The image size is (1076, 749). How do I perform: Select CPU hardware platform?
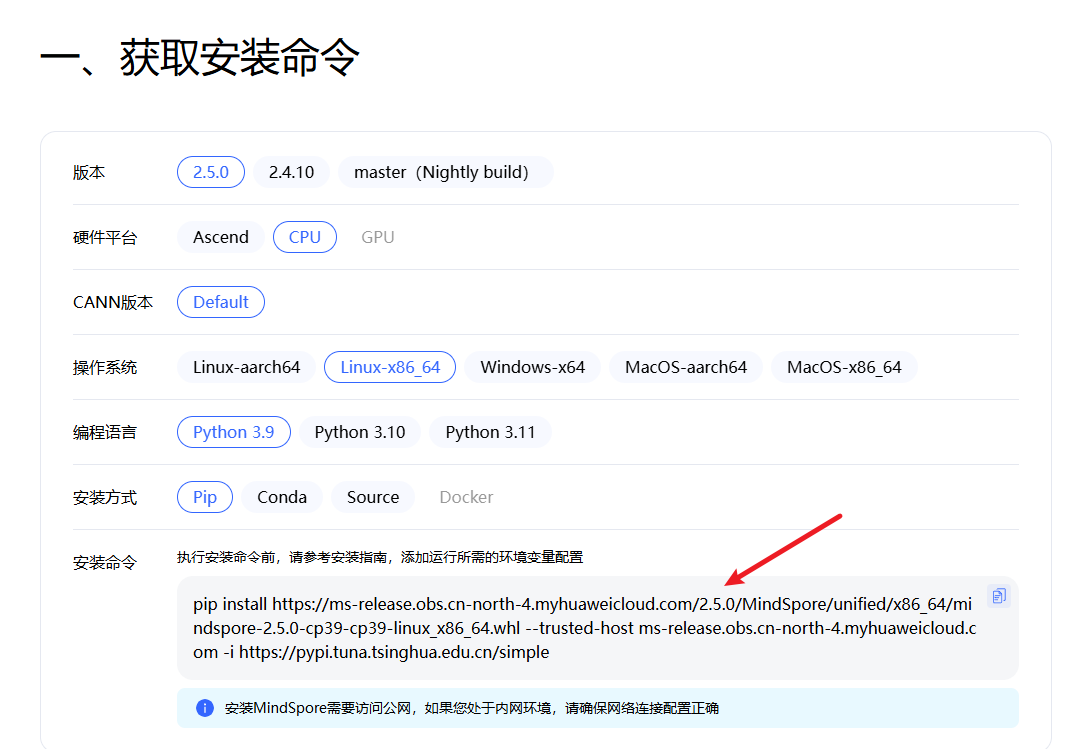(305, 237)
